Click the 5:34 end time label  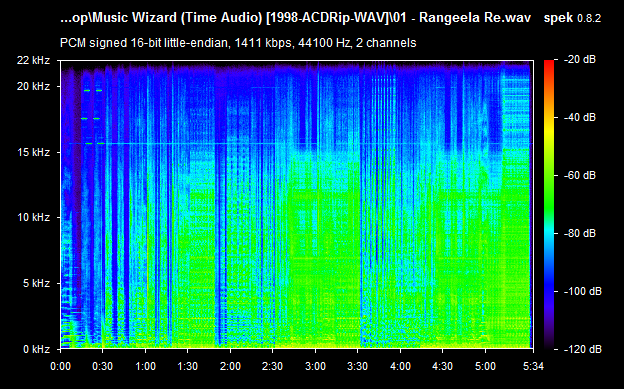coord(533,366)
